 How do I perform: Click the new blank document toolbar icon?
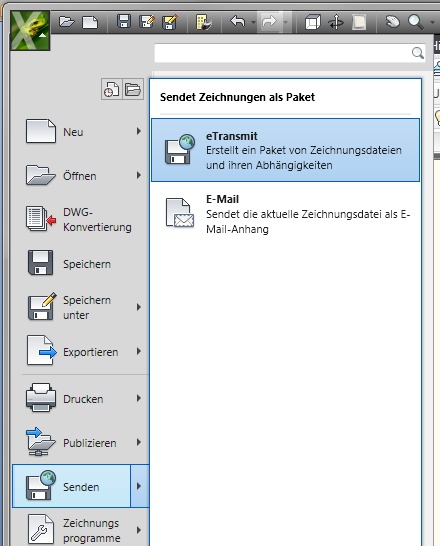(x=90, y=22)
